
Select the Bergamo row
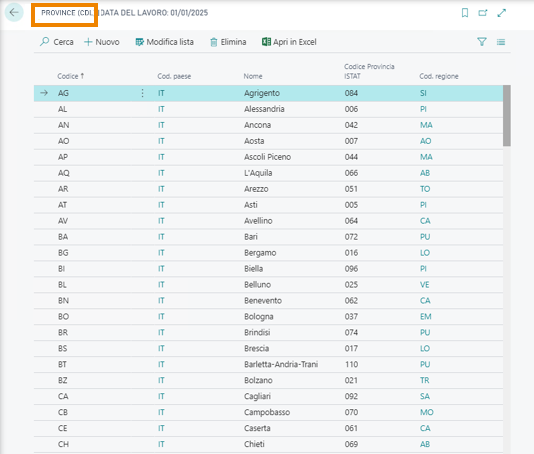(x=268, y=253)
